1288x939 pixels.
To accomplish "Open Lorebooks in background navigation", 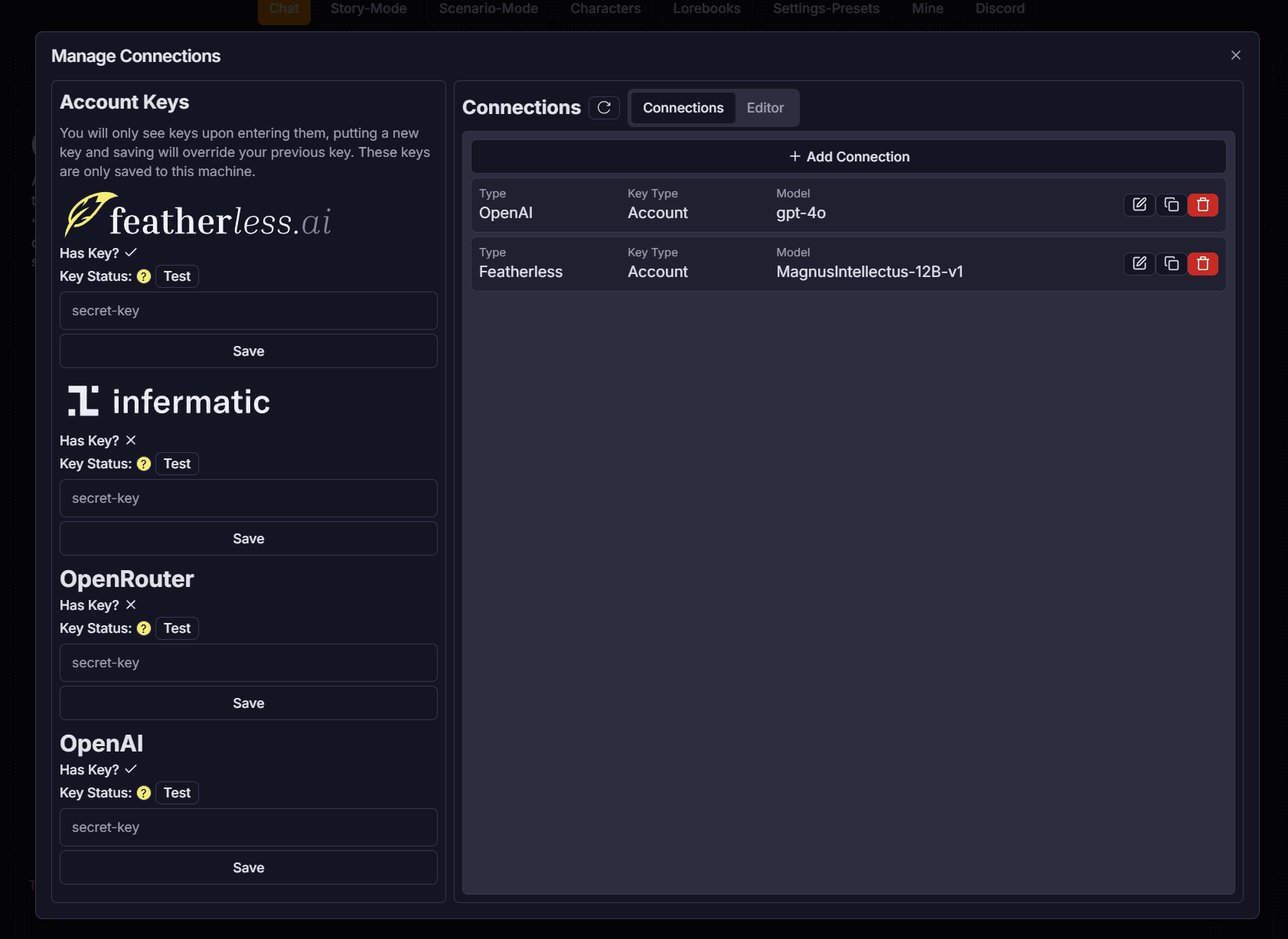I will (x=706, y=9).
